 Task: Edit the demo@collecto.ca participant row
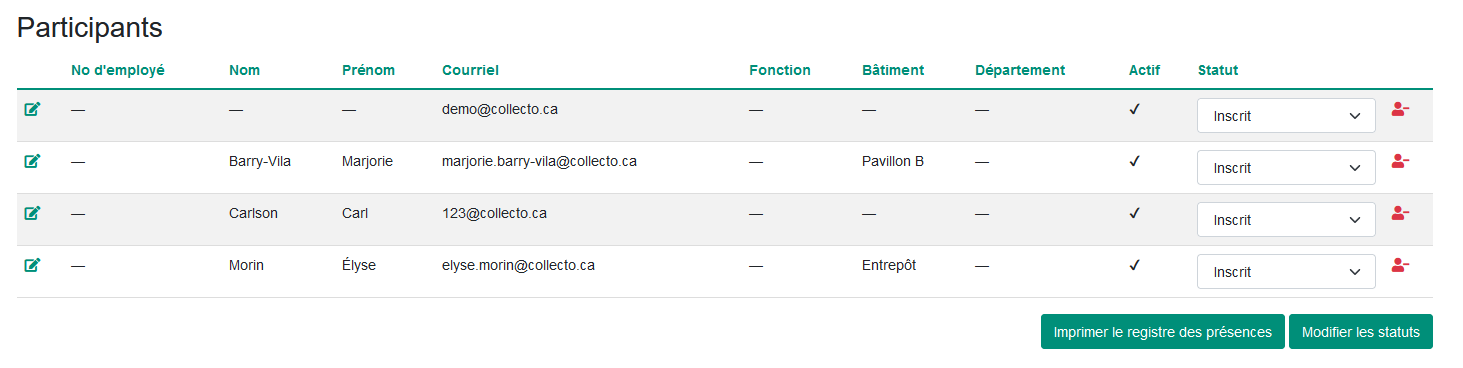point(32,109)
